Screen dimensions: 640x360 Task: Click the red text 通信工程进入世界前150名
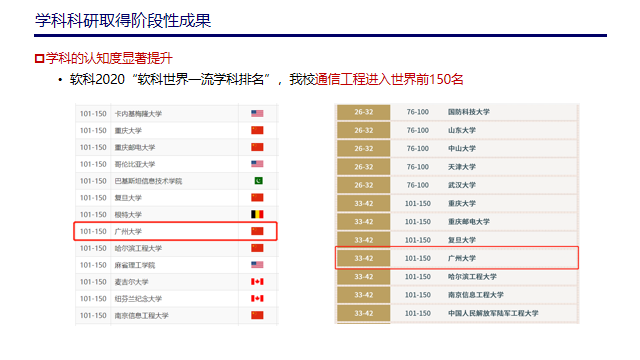click(389, 79)
